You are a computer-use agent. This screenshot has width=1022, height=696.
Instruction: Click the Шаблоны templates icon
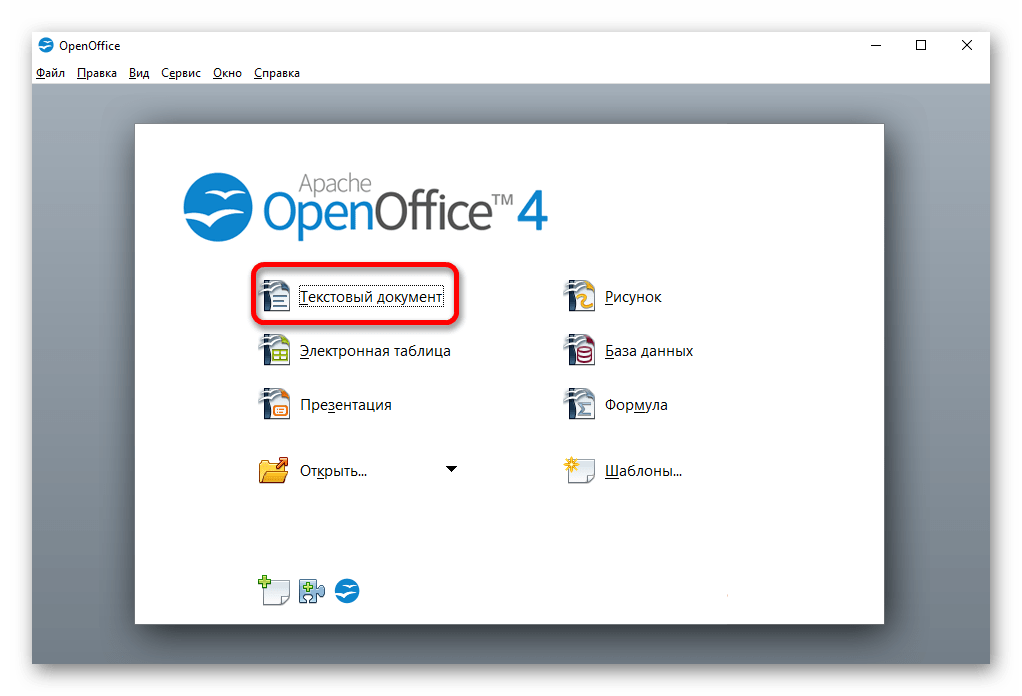pyautogui.click(x=579, y=470)
